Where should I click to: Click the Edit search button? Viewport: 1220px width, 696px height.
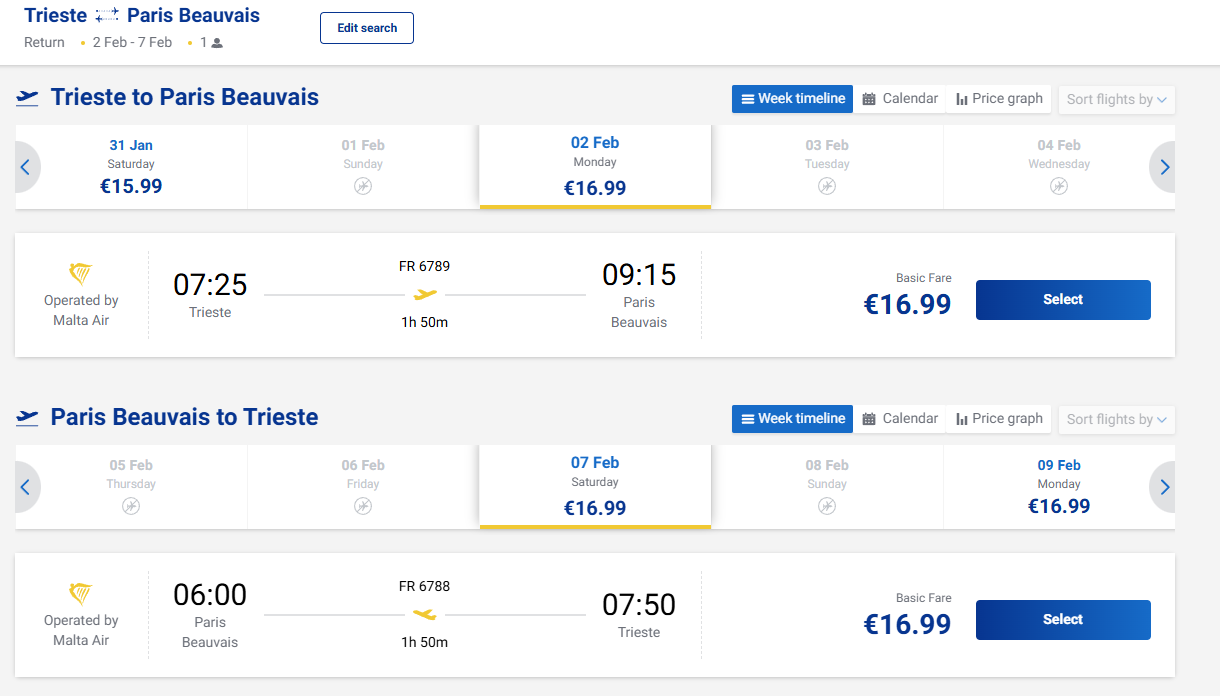point(367,28)
